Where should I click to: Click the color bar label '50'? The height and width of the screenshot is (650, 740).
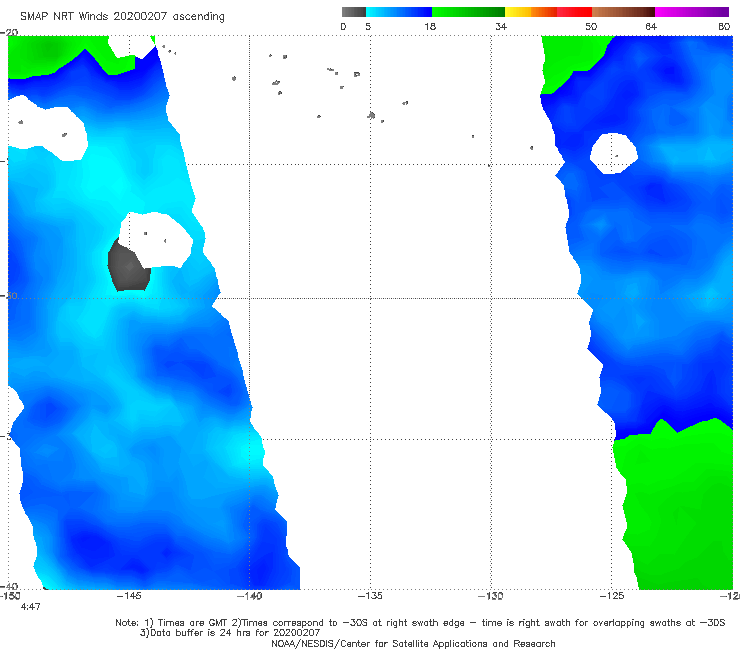591,26
